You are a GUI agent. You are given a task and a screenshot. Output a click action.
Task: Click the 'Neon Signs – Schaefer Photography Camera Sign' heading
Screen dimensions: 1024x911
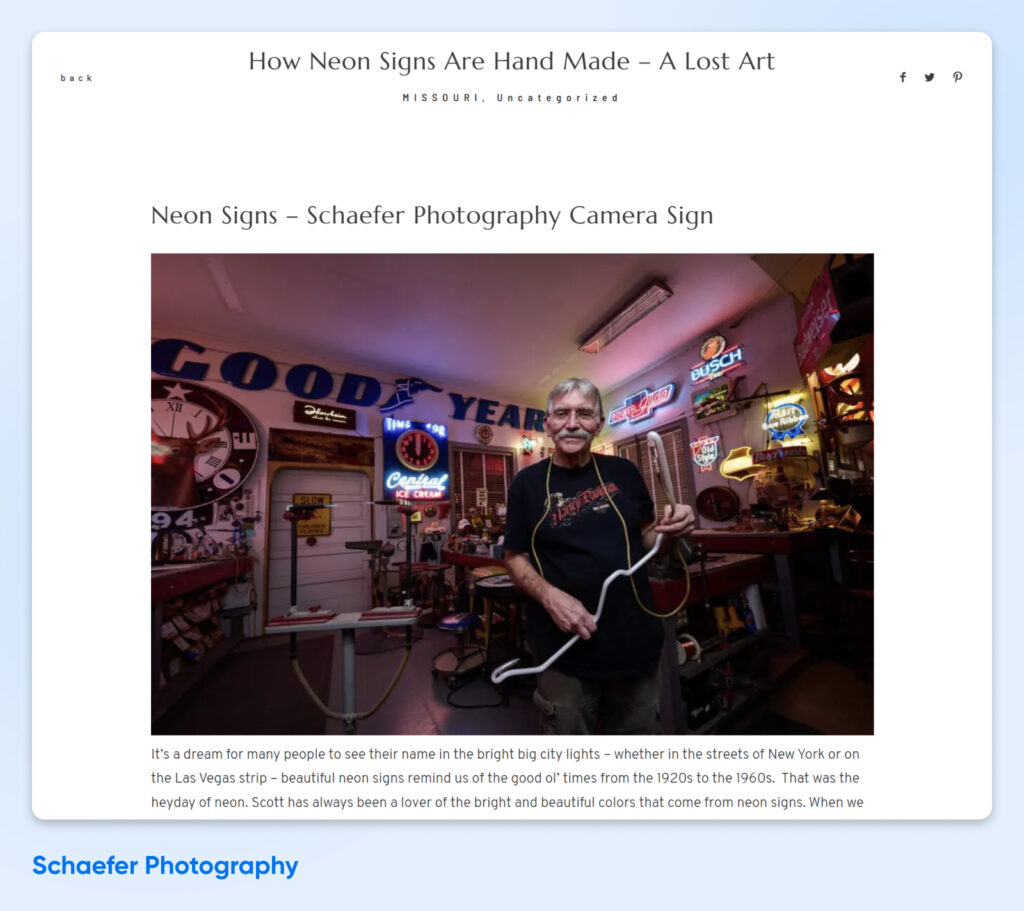point(432,215)
